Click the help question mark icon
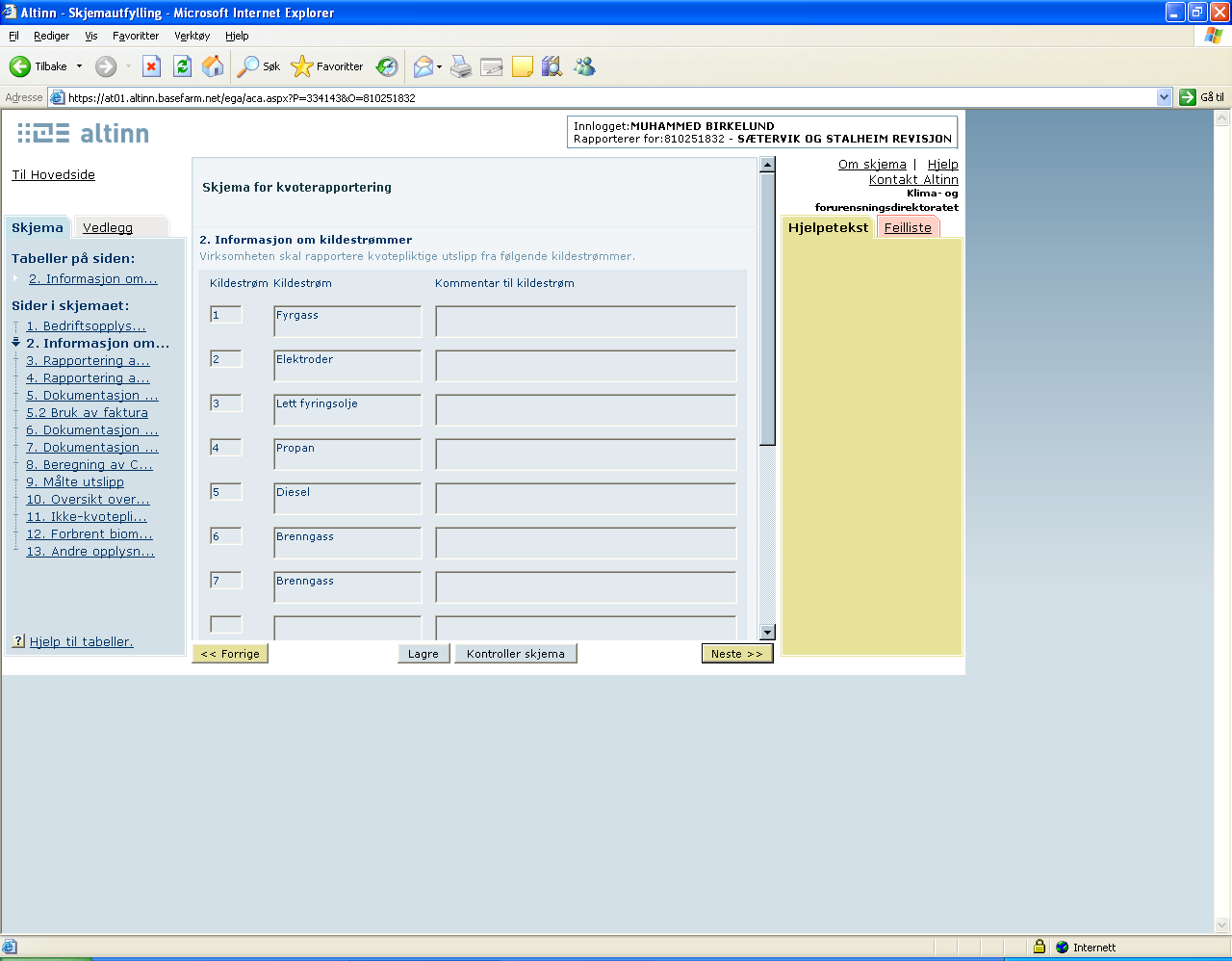Image resolution: width=1232 pixels, height=961 pixels. click(x=18, y=641)
